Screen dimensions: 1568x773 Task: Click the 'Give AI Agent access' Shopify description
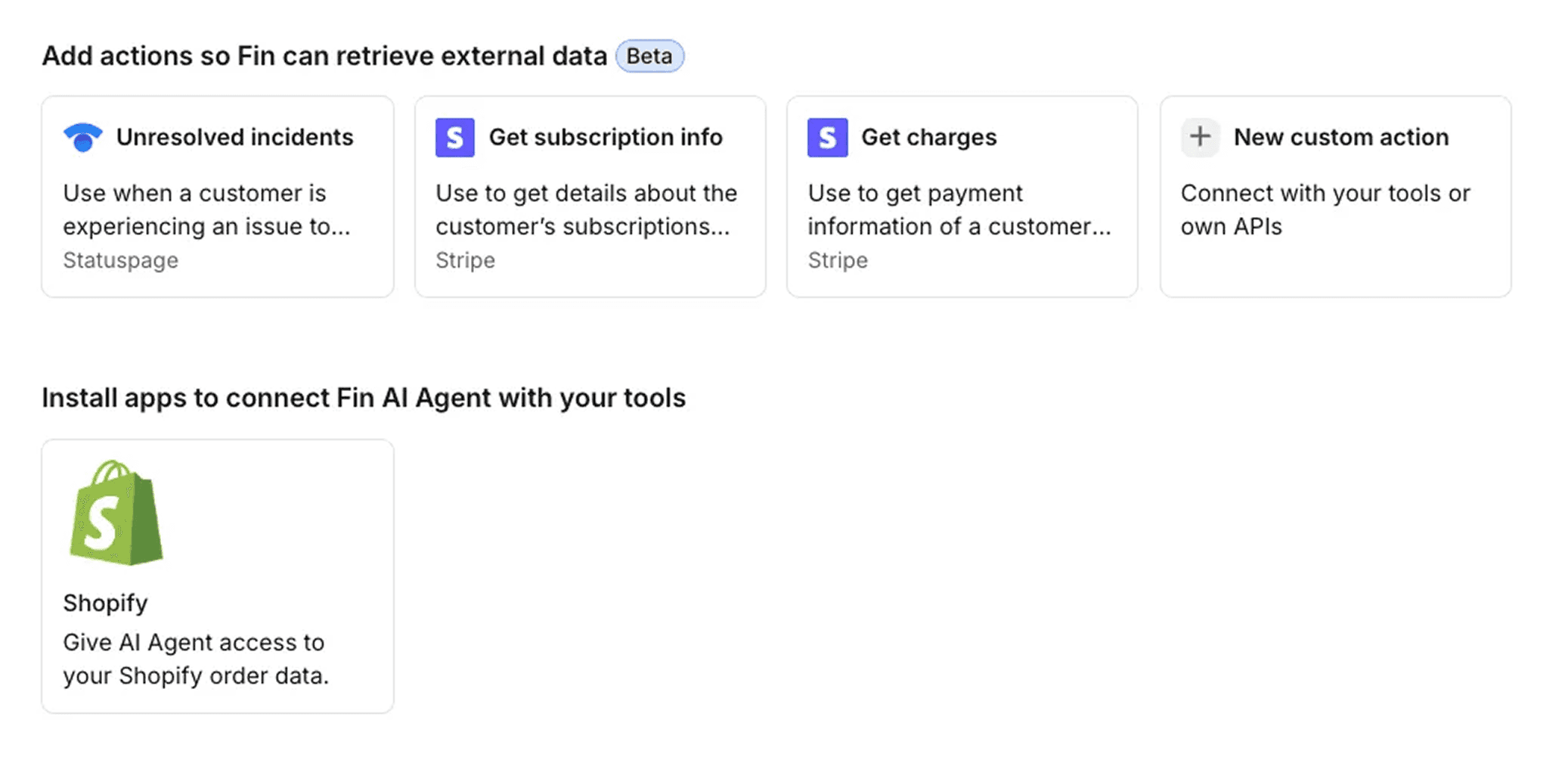coord(196,659)
